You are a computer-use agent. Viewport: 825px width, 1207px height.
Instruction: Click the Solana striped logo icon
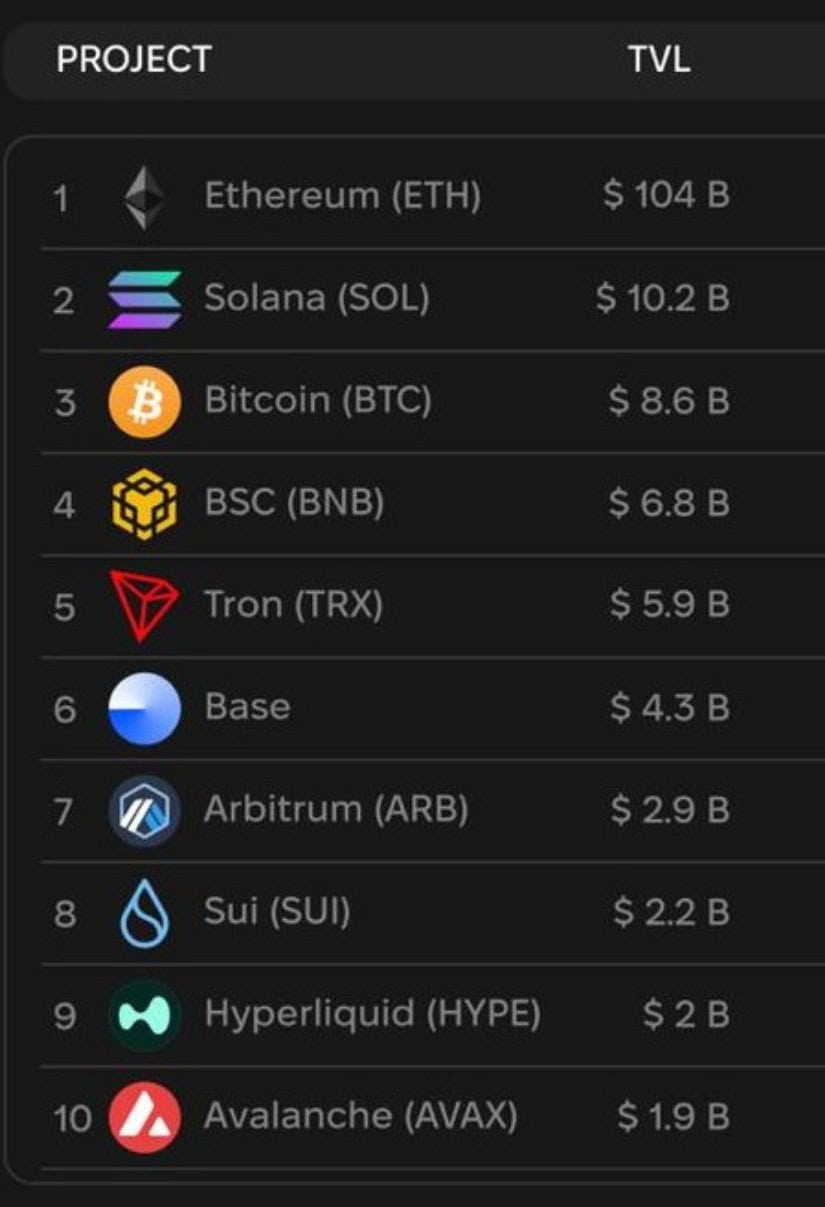click(x=145, y=299)
